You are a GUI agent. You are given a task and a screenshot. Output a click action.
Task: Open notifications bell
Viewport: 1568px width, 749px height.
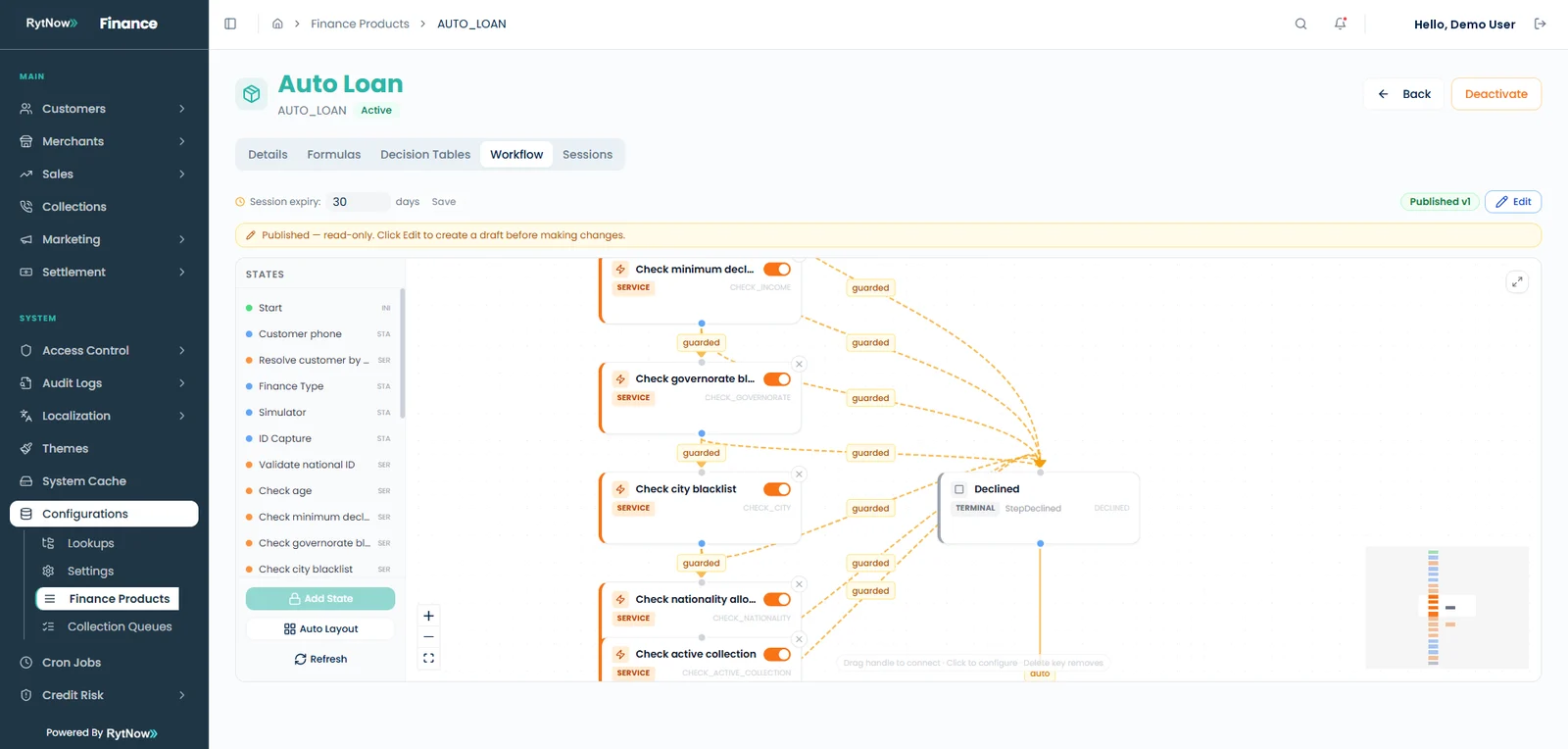1341,24
